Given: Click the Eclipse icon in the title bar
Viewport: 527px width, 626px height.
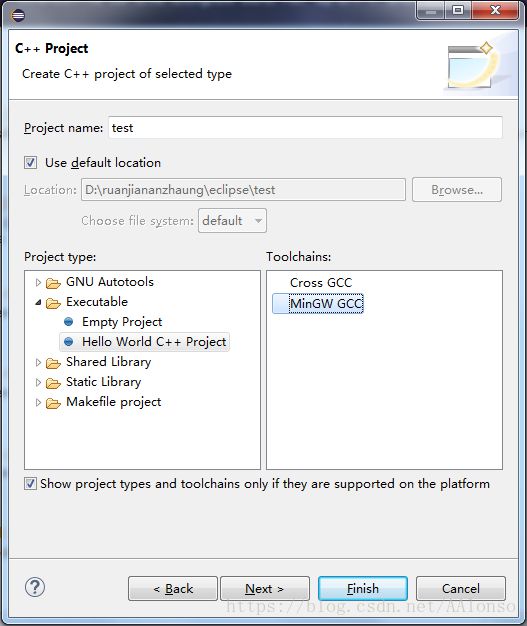Looking at the screenshot, I should 18,15.
